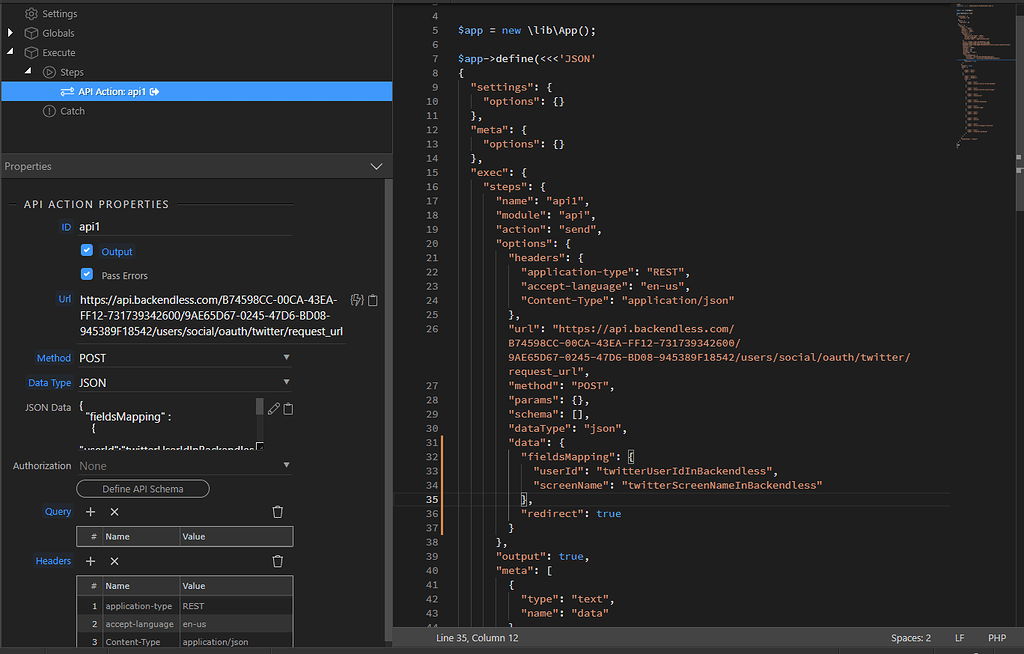Click the "method": "POST" code line

561,385
